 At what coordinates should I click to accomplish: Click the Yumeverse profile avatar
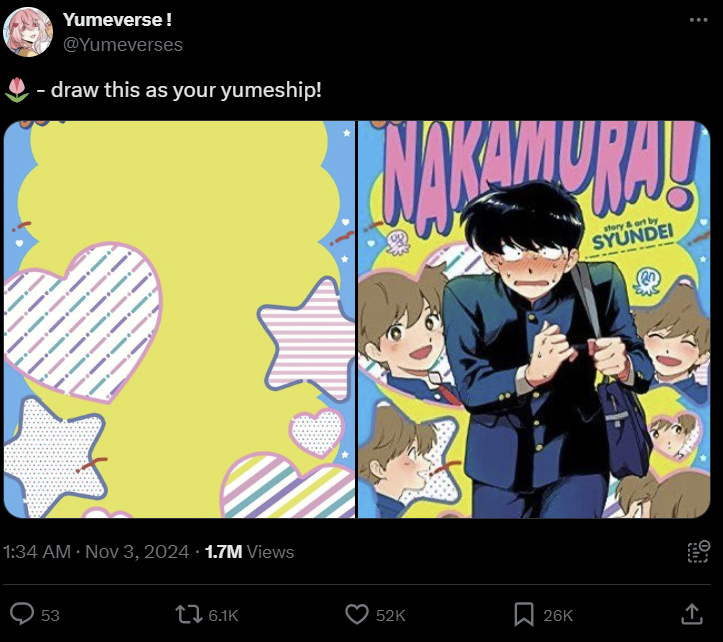coord(27,32)
